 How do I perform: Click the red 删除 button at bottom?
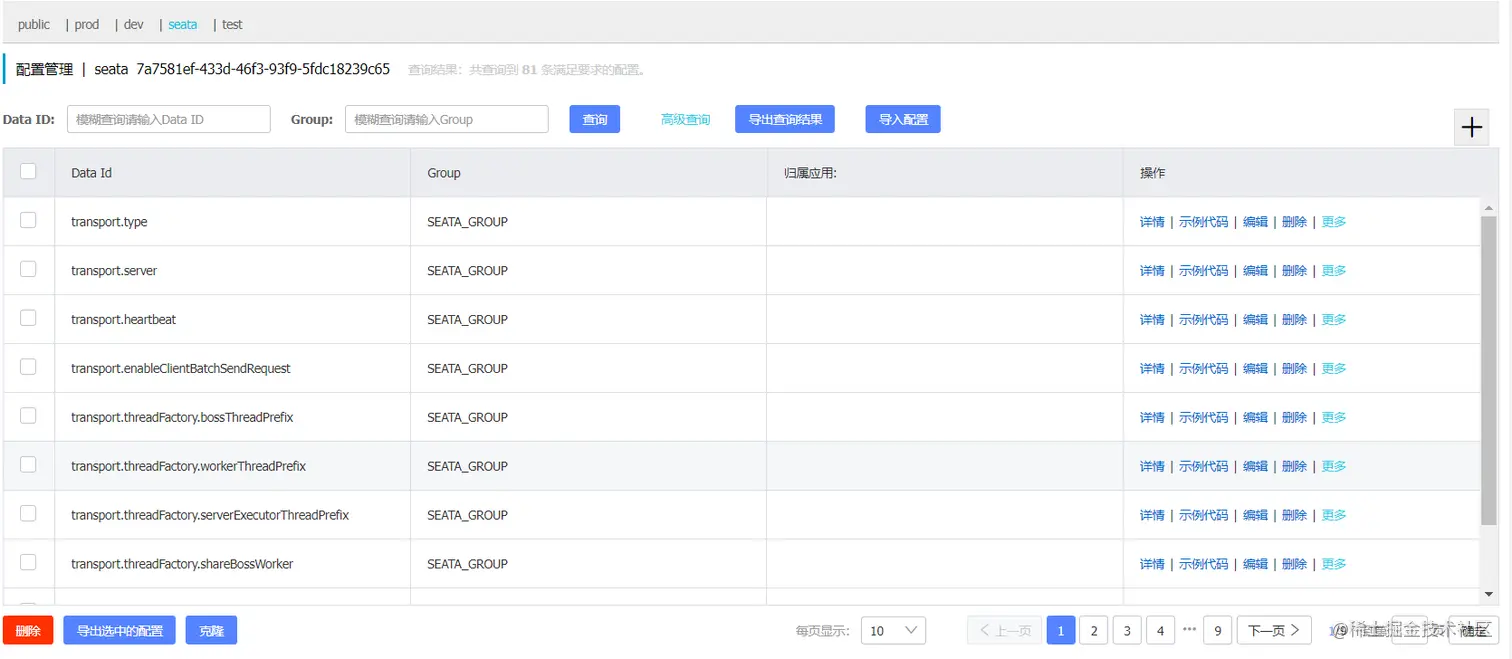pos(28,631)
